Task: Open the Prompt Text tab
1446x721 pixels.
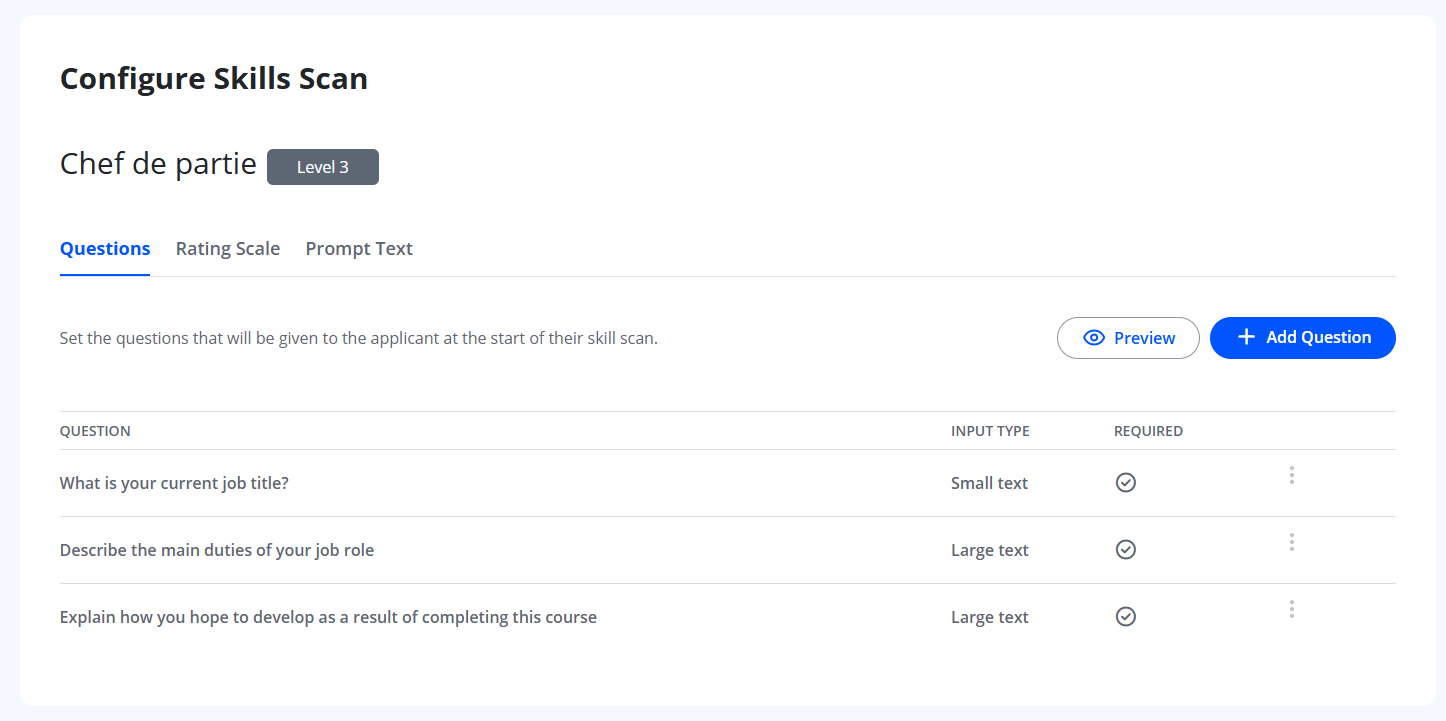Action: tap(359, 249)
